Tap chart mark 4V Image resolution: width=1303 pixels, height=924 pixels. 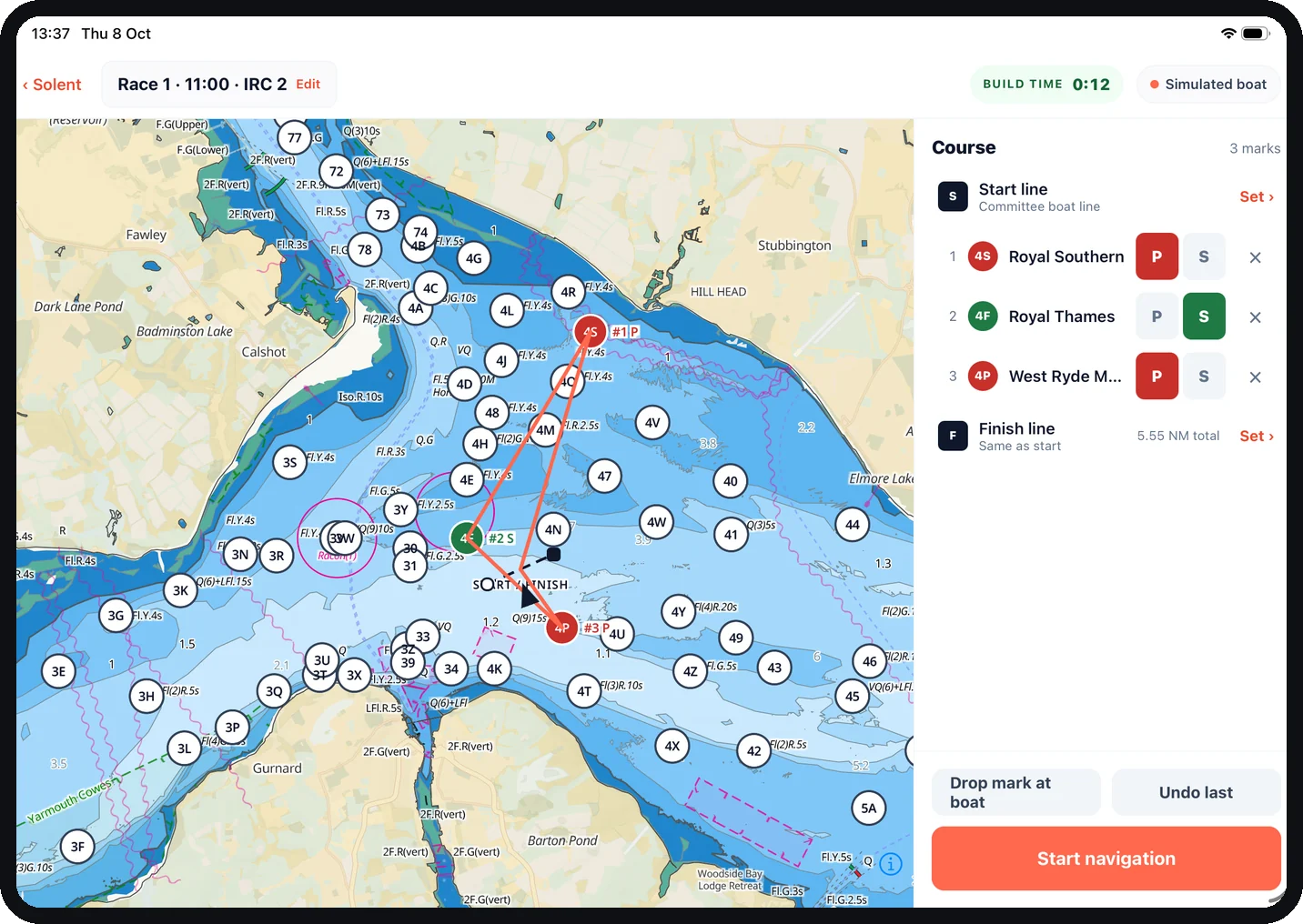click(652, 423)
